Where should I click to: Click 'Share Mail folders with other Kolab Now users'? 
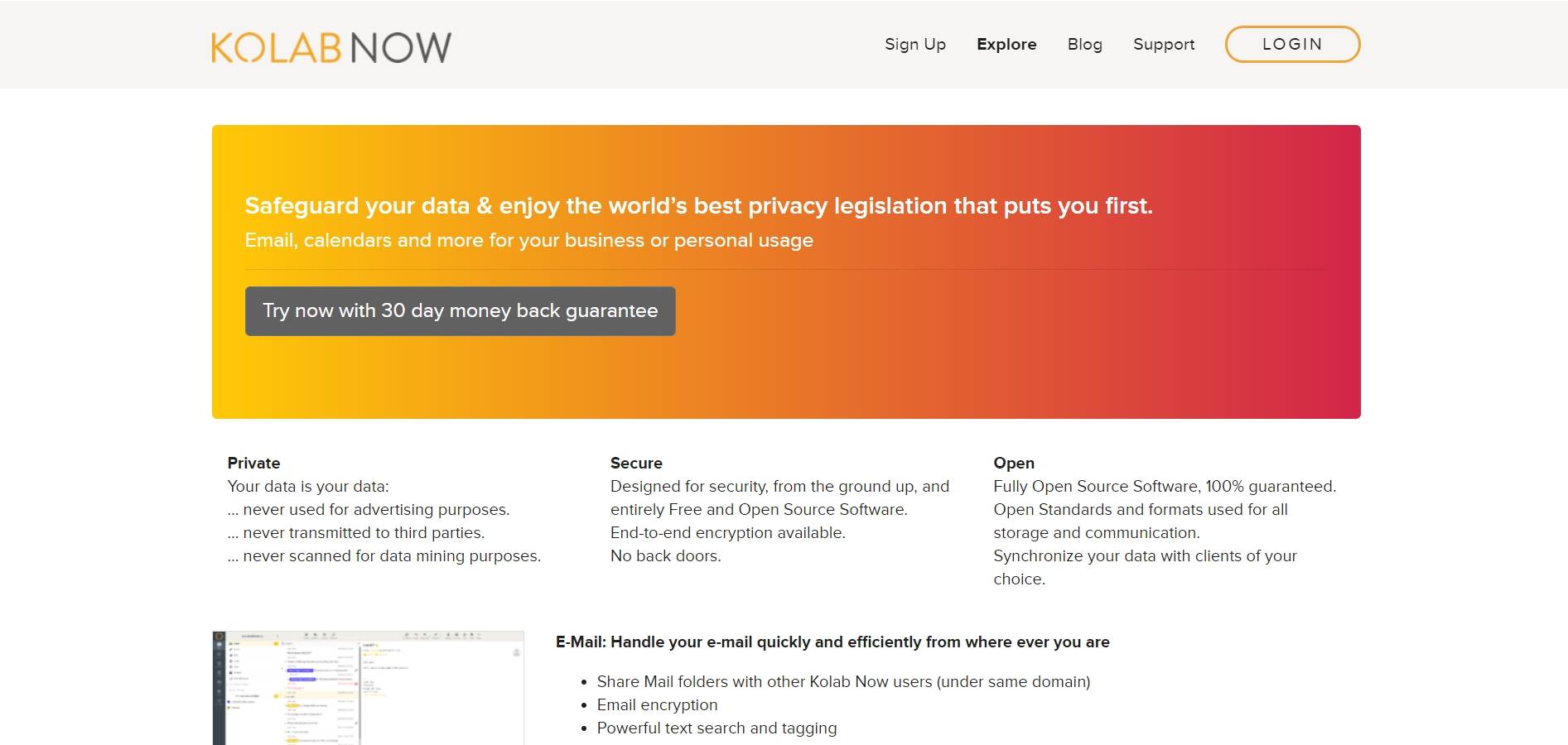click(843, 681)
